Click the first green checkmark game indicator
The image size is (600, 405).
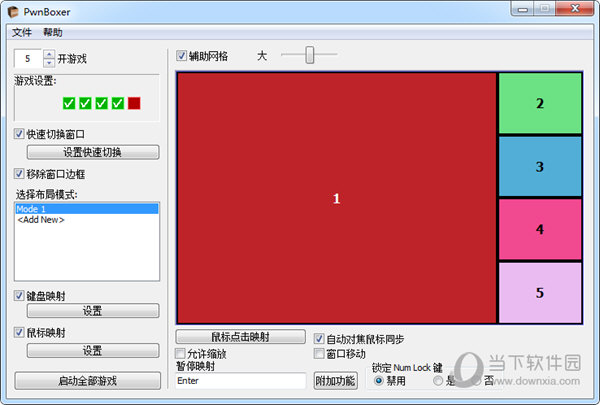pyautogui.click(x=69, y=103)
